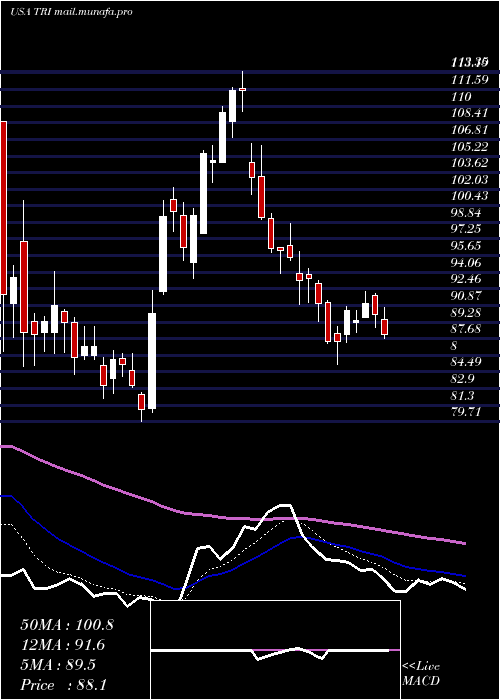Select the 108.41 price axis label
This screenshot has width=500, height=700.
click(469, 113)
